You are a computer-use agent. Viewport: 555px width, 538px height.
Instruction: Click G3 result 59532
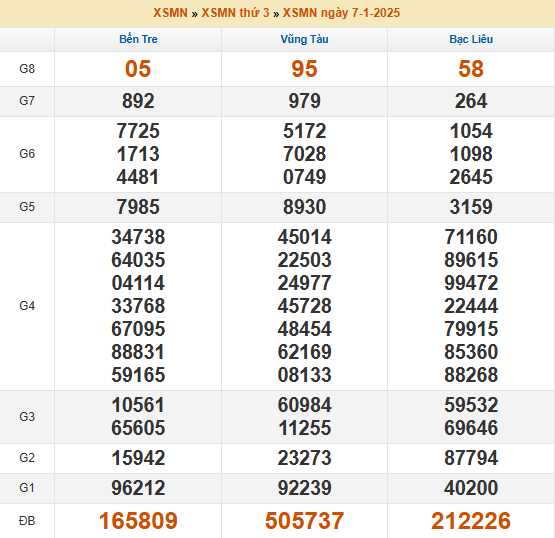pyautogui.click(x=471, y=405)
